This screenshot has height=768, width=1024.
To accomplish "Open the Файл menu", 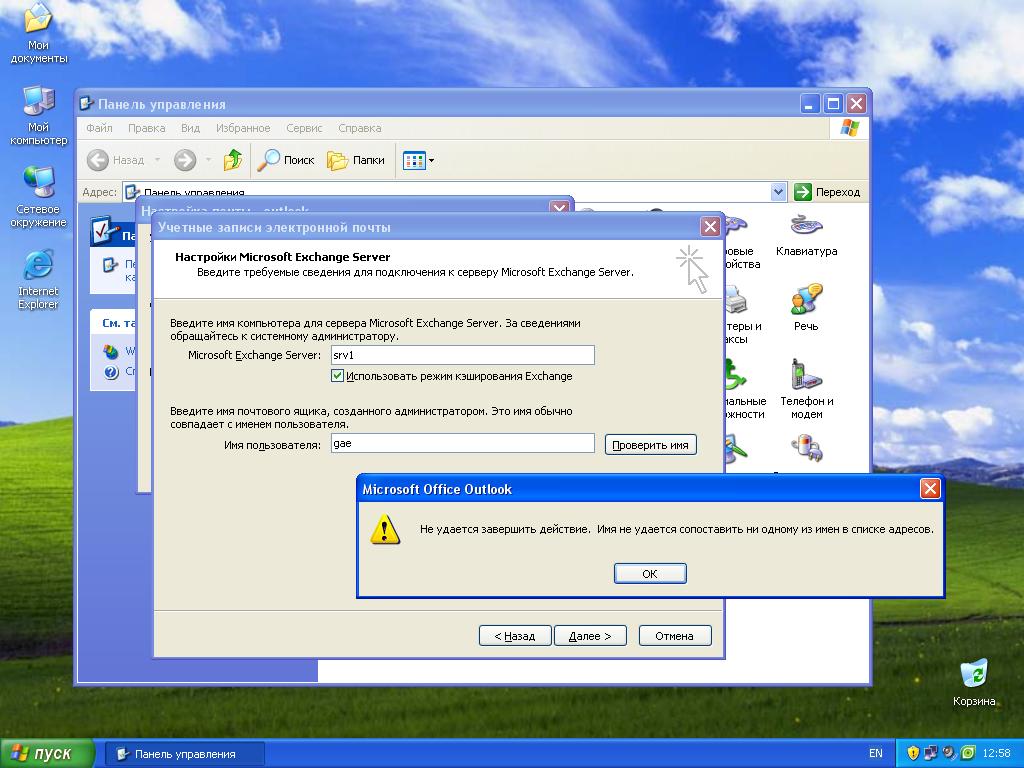I will (x=99, y=128).
